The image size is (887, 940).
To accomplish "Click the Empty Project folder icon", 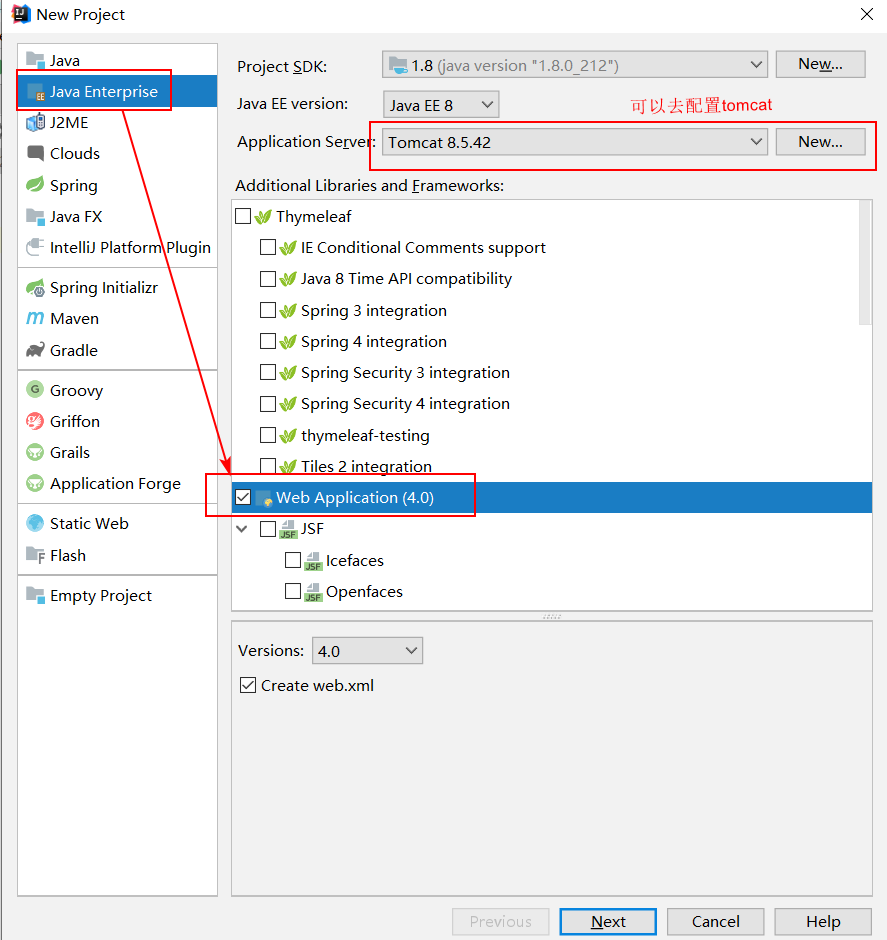I will (35, 595).
